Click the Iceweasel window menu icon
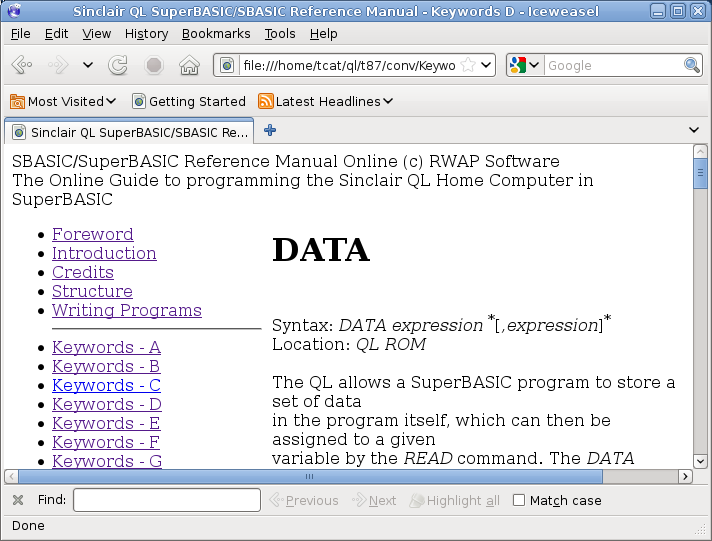 [15, 10]
